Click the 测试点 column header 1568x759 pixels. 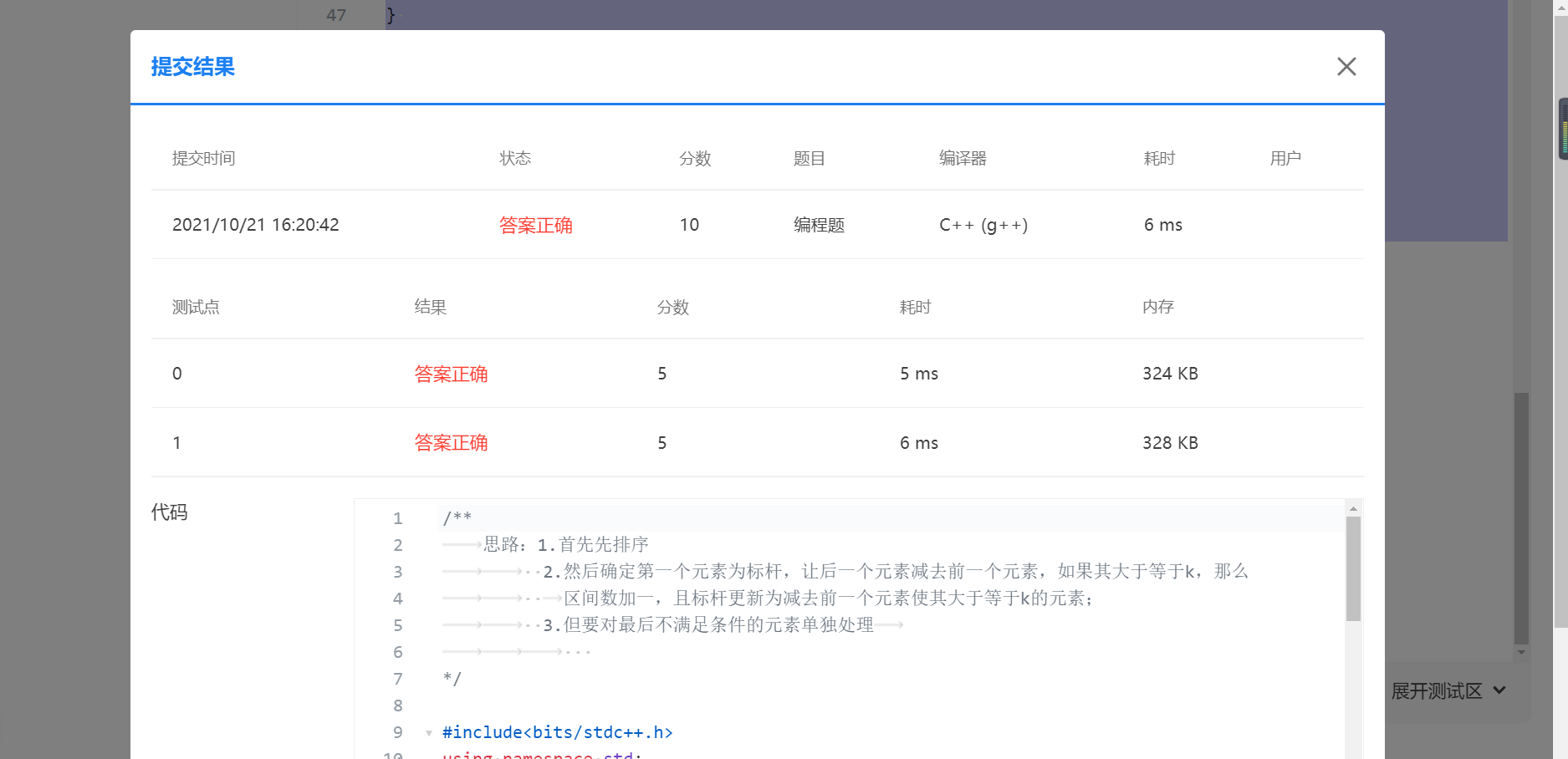(196, 308)
